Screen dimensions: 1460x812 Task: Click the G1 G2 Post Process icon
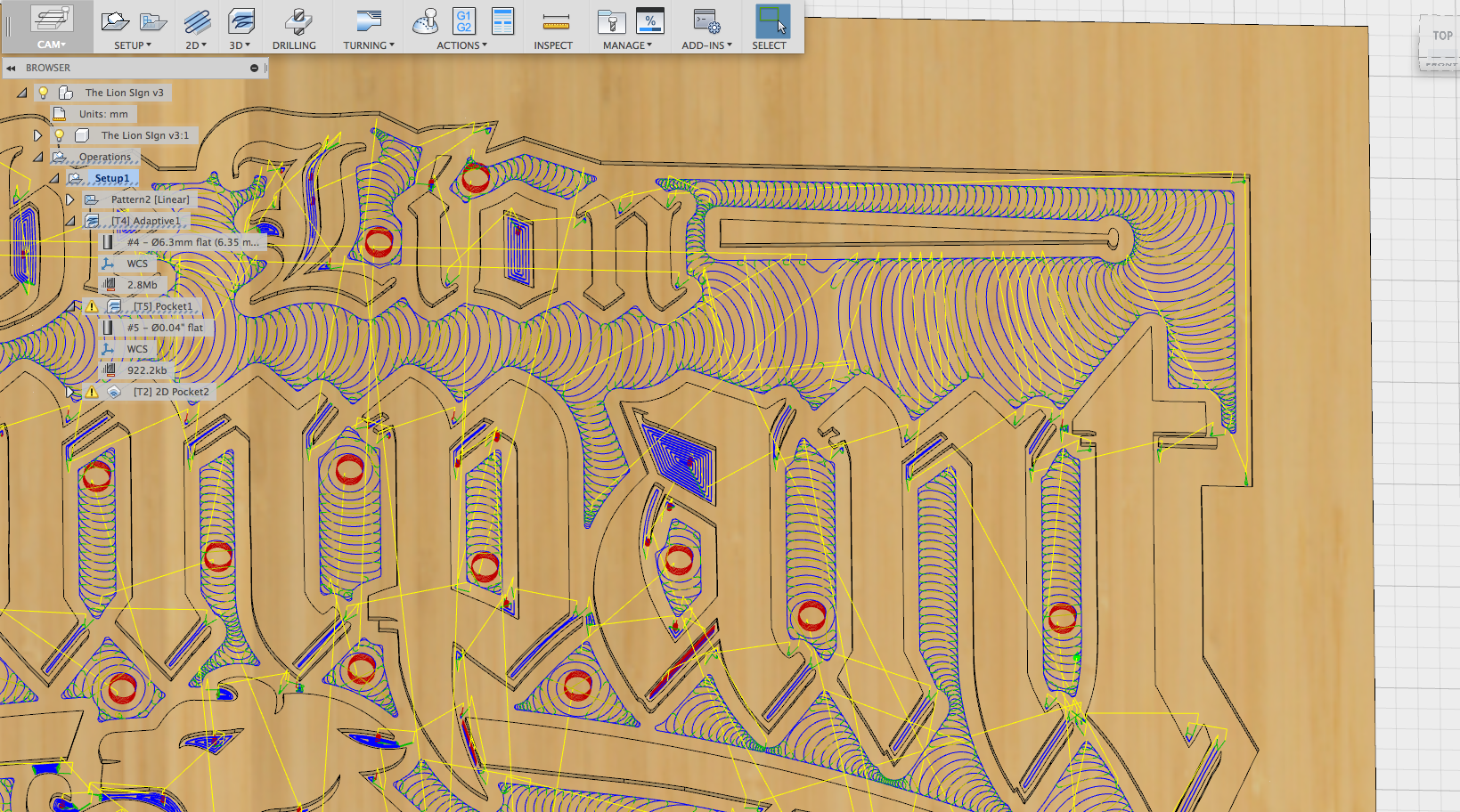[x=464, y=21]
